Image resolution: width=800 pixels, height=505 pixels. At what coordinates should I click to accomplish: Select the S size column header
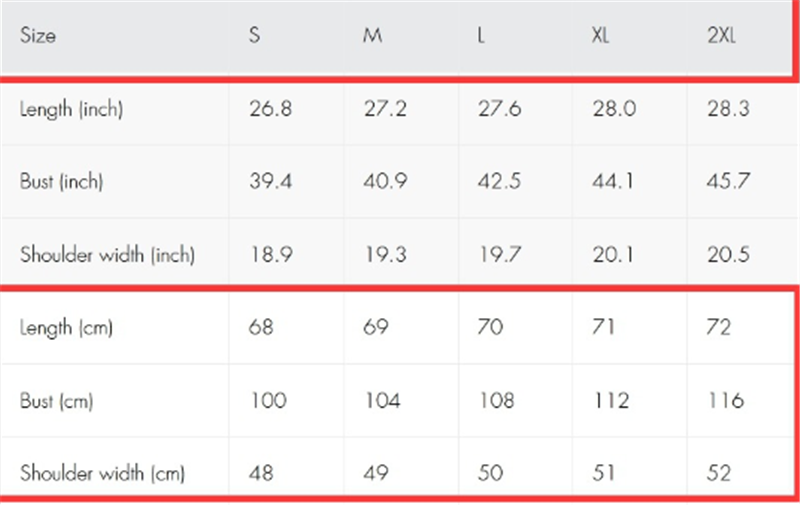pos(255,36)
